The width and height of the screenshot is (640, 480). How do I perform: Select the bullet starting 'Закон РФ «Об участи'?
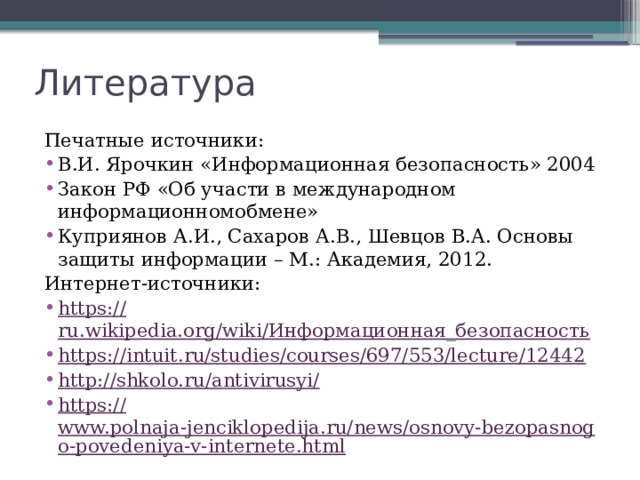(256, 200)
